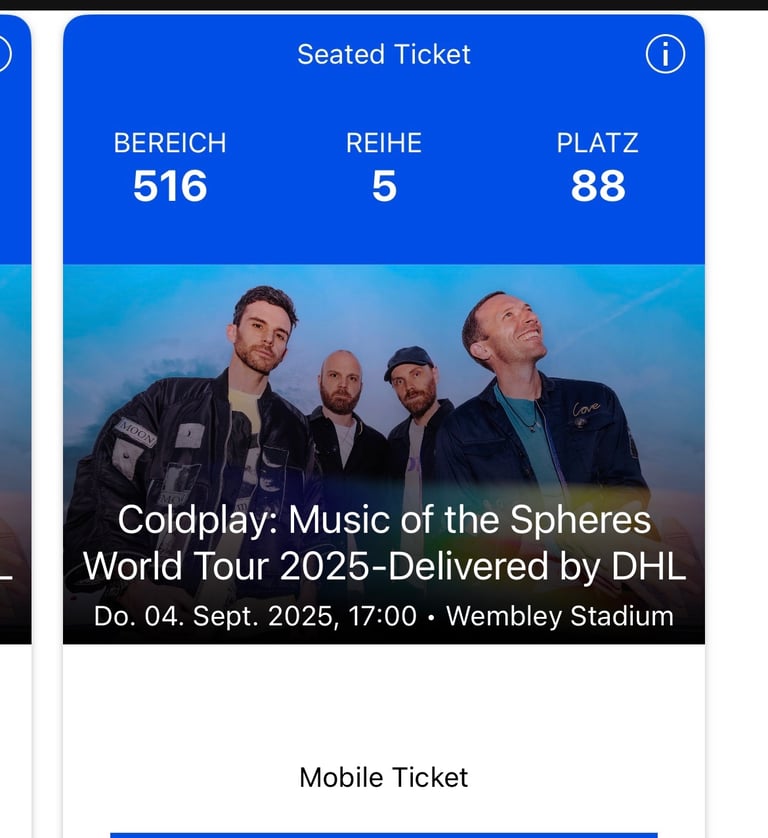This screenshot has width=768, height=838.
Task: Select the Seated Ticket header text
Action: 384,55
